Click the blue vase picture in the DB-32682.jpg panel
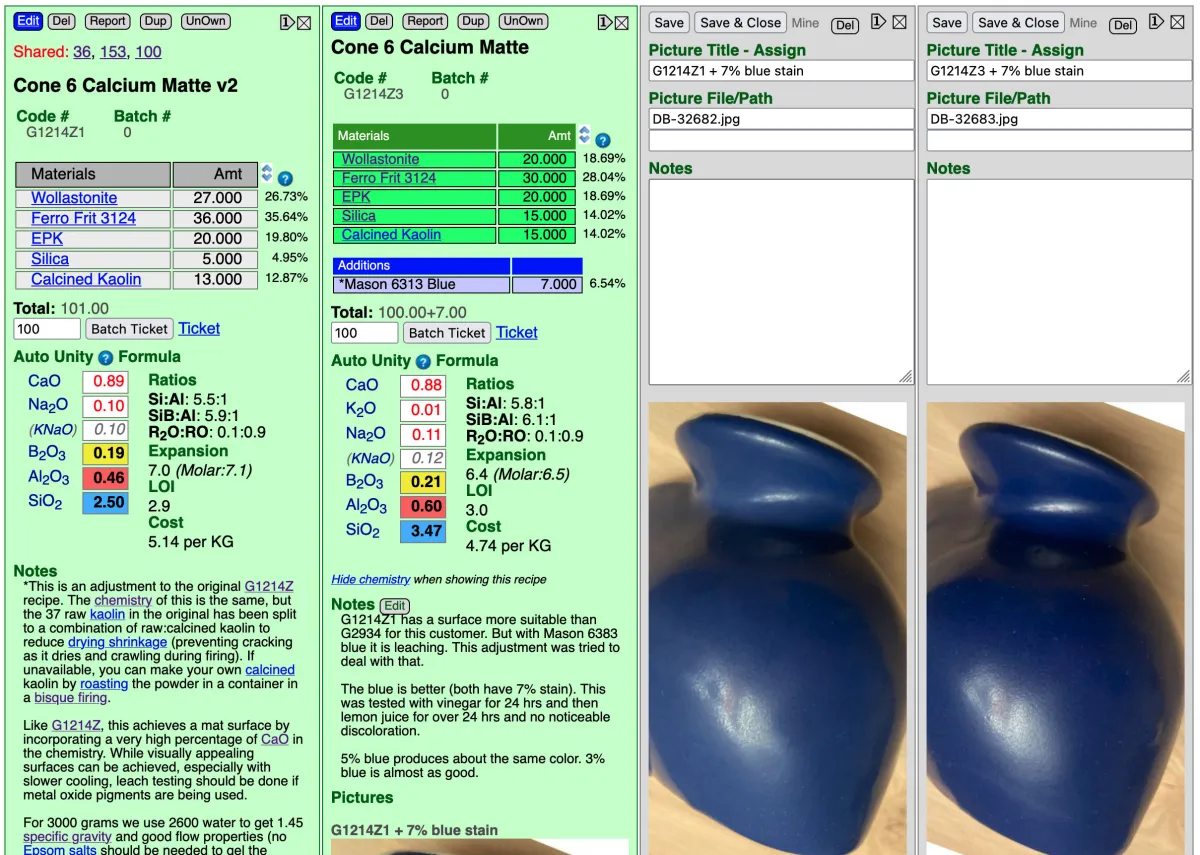 [778, 628]
